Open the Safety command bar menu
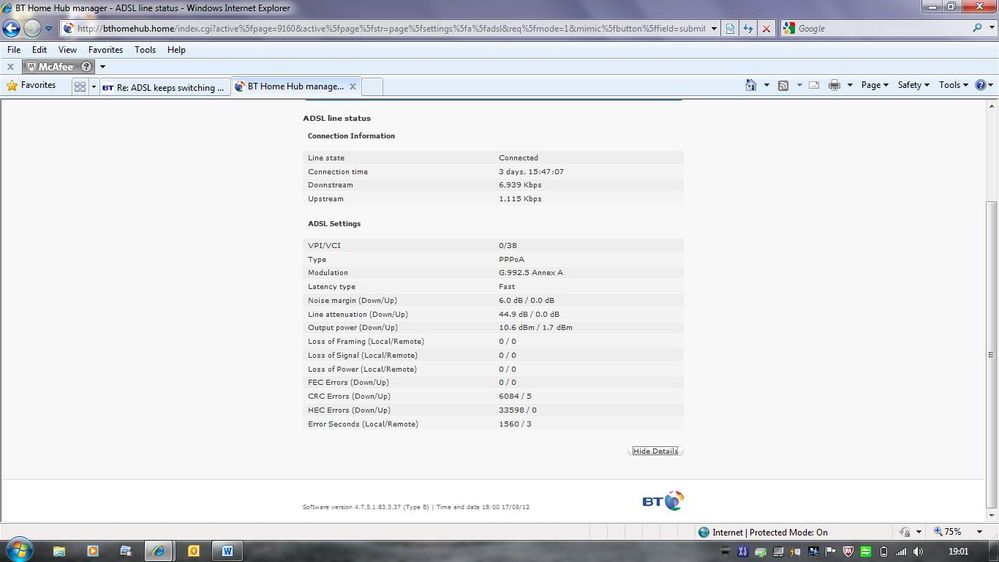The image size is (999, 562). pos(913,85)
